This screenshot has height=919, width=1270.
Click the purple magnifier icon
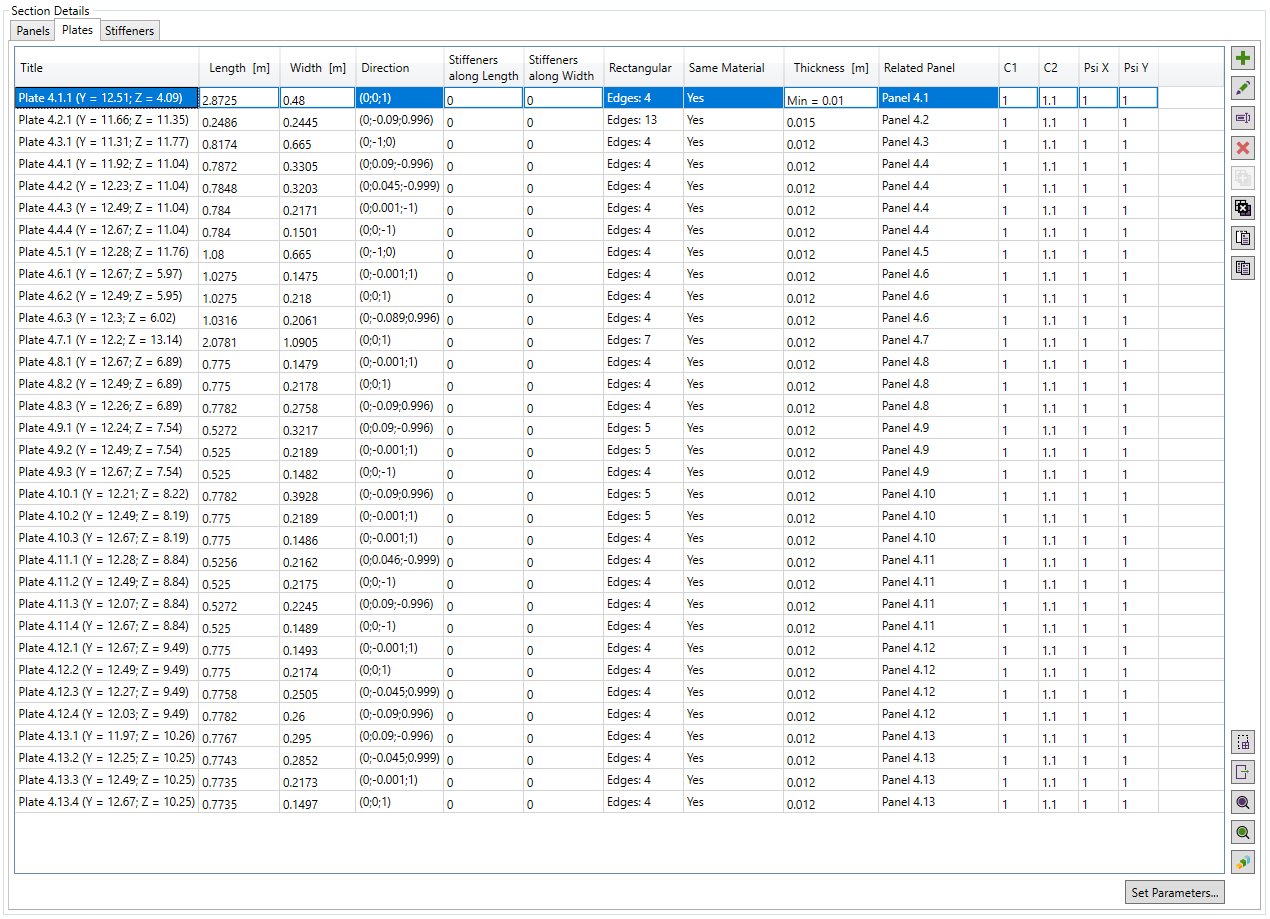tap(1243, 802)
